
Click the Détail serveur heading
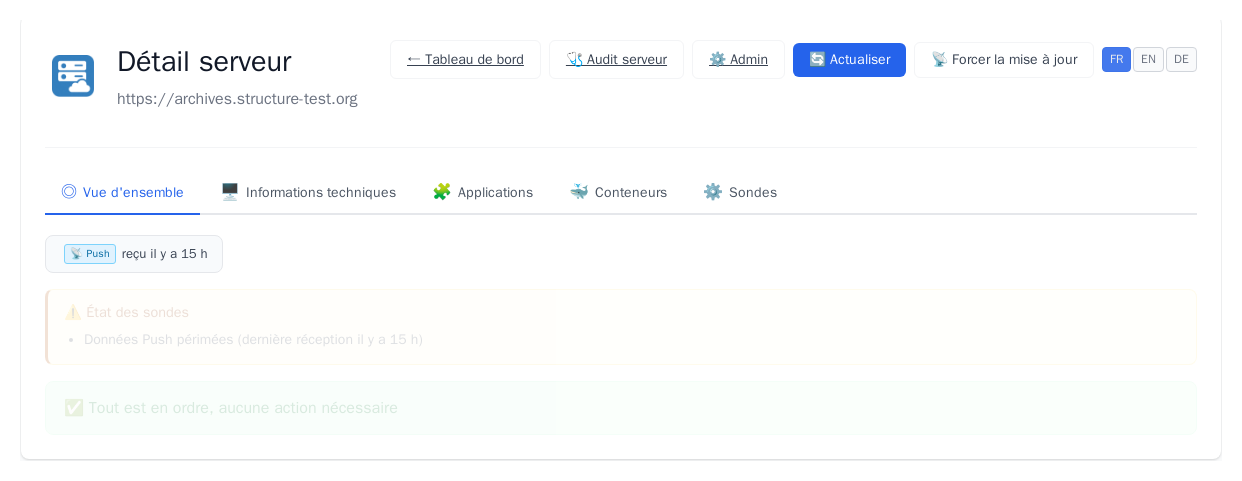[204, 62]
